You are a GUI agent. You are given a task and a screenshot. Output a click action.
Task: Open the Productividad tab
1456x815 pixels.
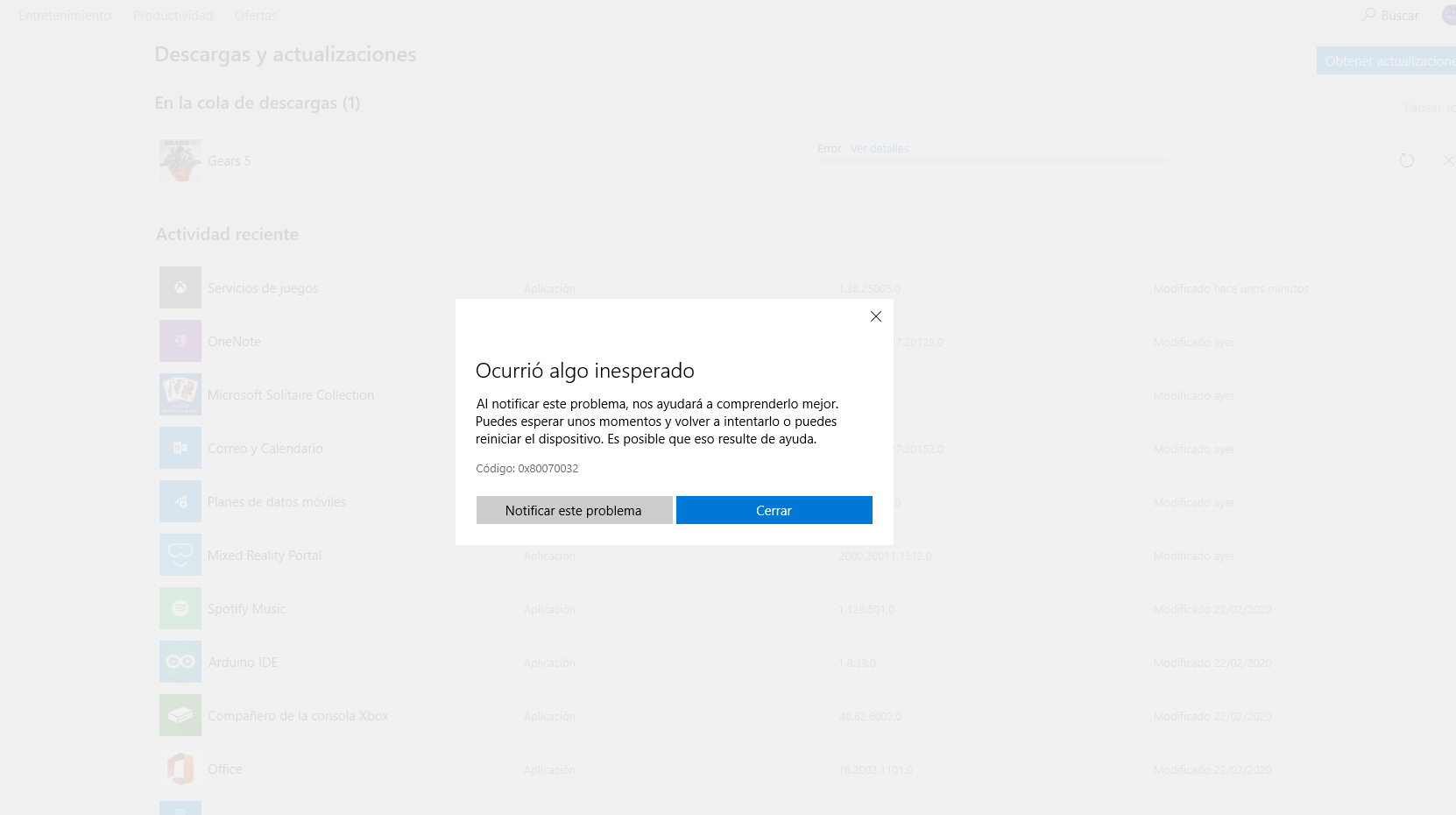click(173, 16)
